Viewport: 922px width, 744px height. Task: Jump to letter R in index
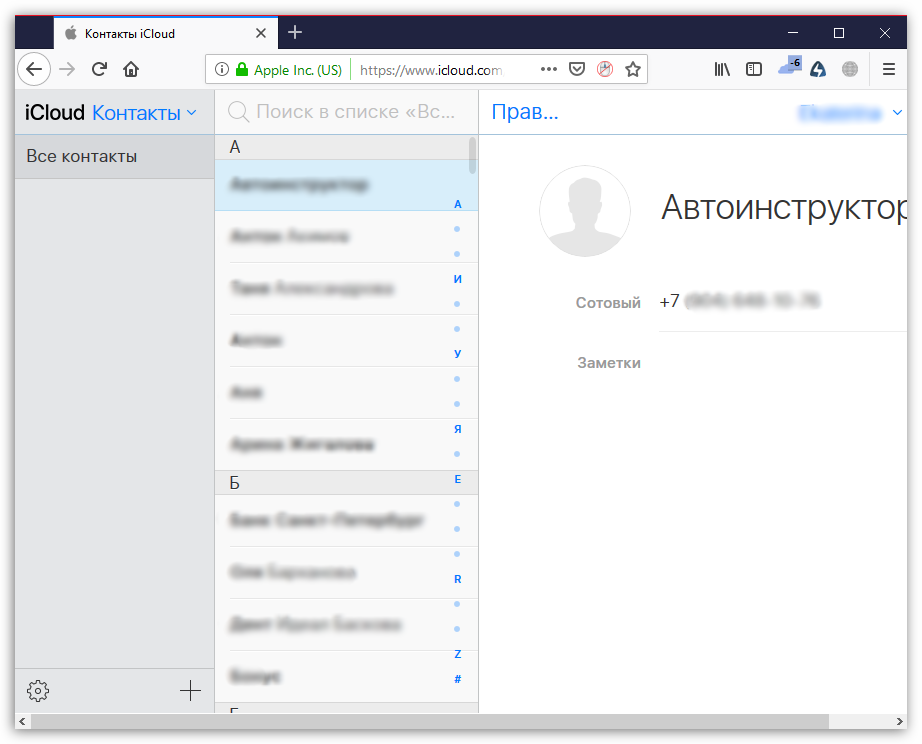coord(457,579)
